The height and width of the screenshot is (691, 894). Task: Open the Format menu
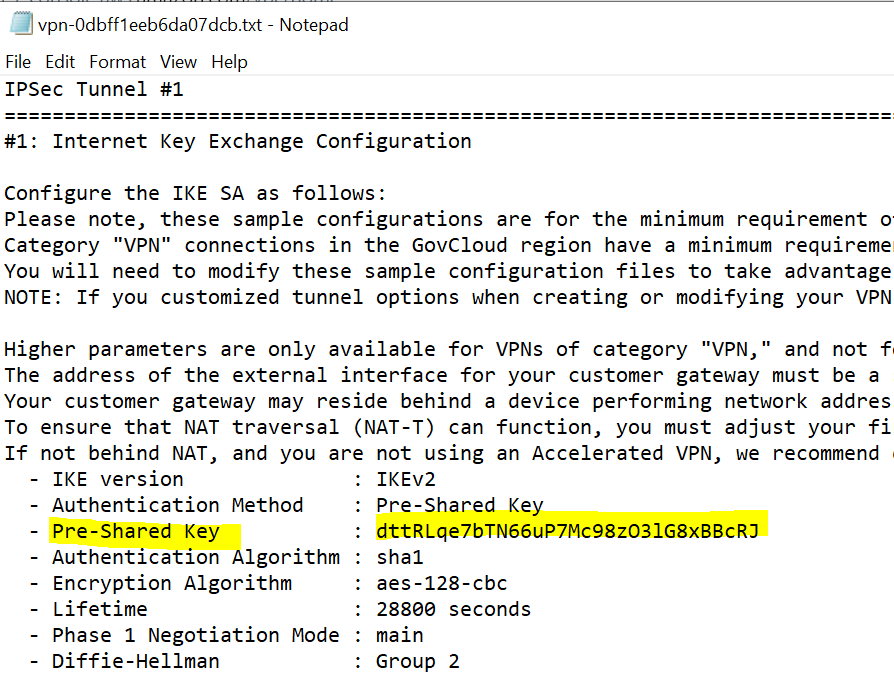[117, 62]
